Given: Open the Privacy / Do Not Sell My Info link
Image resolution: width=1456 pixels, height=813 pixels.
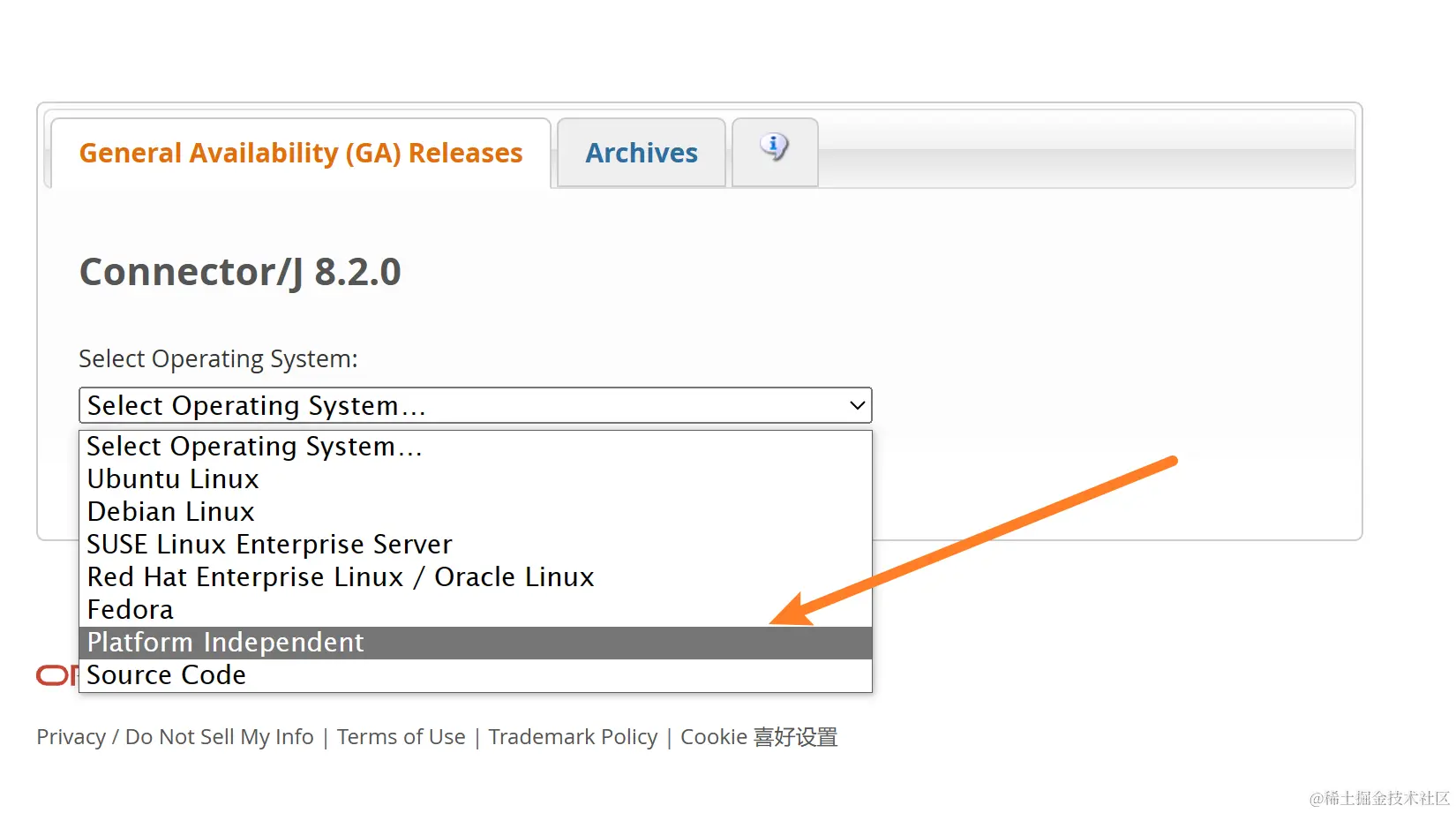Looking at the screenshot, I should (x=175, y=737).
